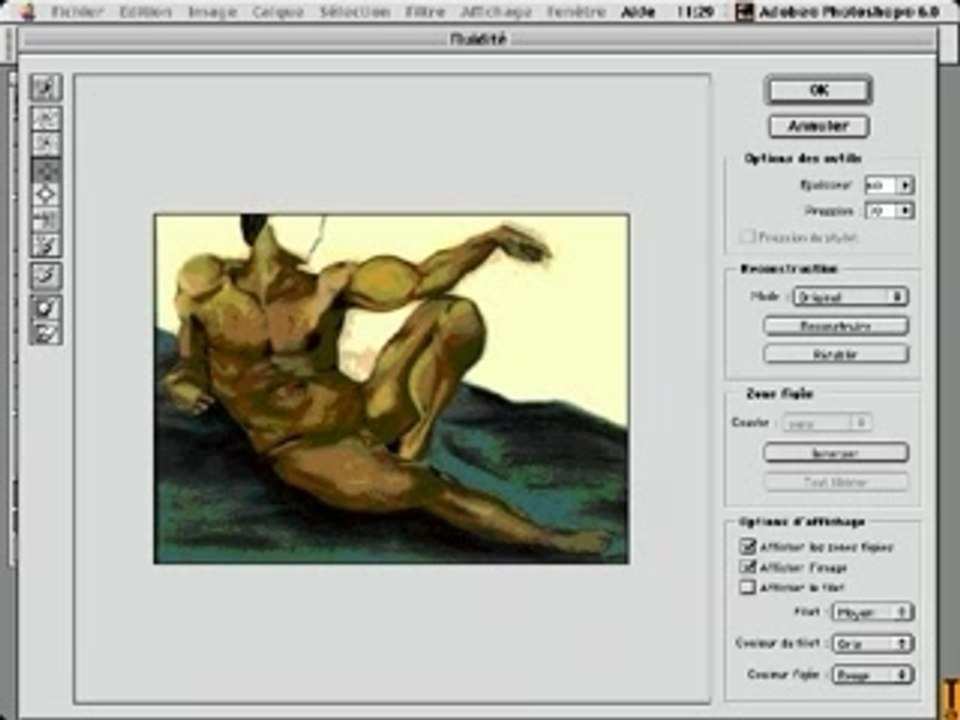Open the Couleur figée dropdown showing Rouge

click(872, 675)
